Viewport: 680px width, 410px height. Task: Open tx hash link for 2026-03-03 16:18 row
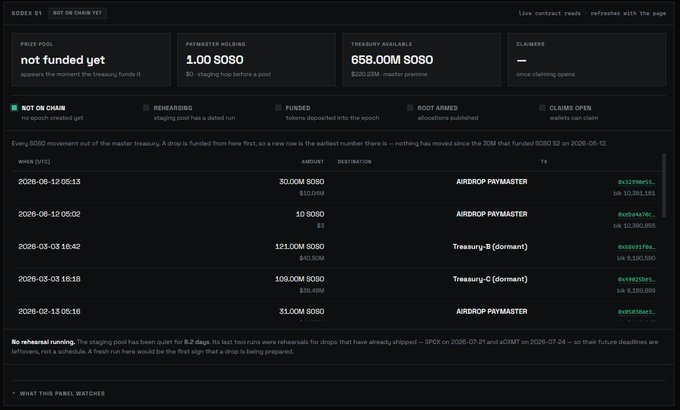(636, 279)
